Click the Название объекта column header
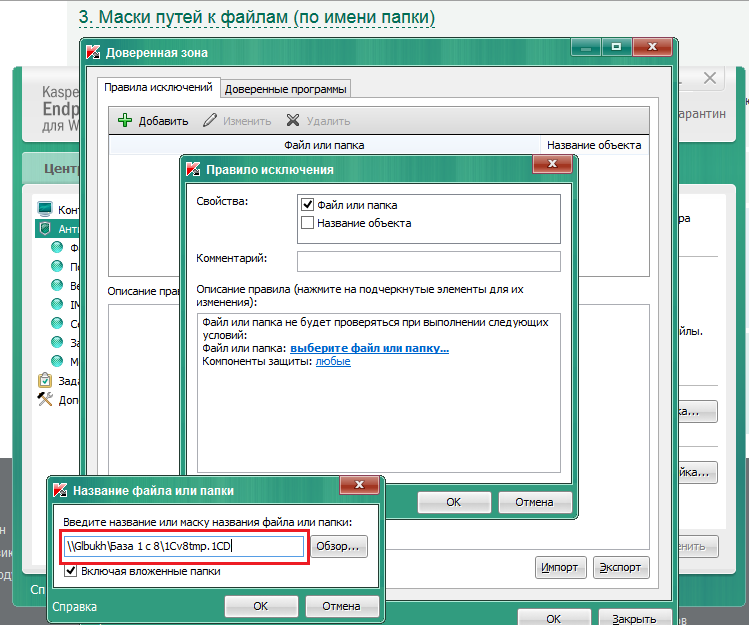This screenshot has width=749, height=625. (x=594, y=145)
